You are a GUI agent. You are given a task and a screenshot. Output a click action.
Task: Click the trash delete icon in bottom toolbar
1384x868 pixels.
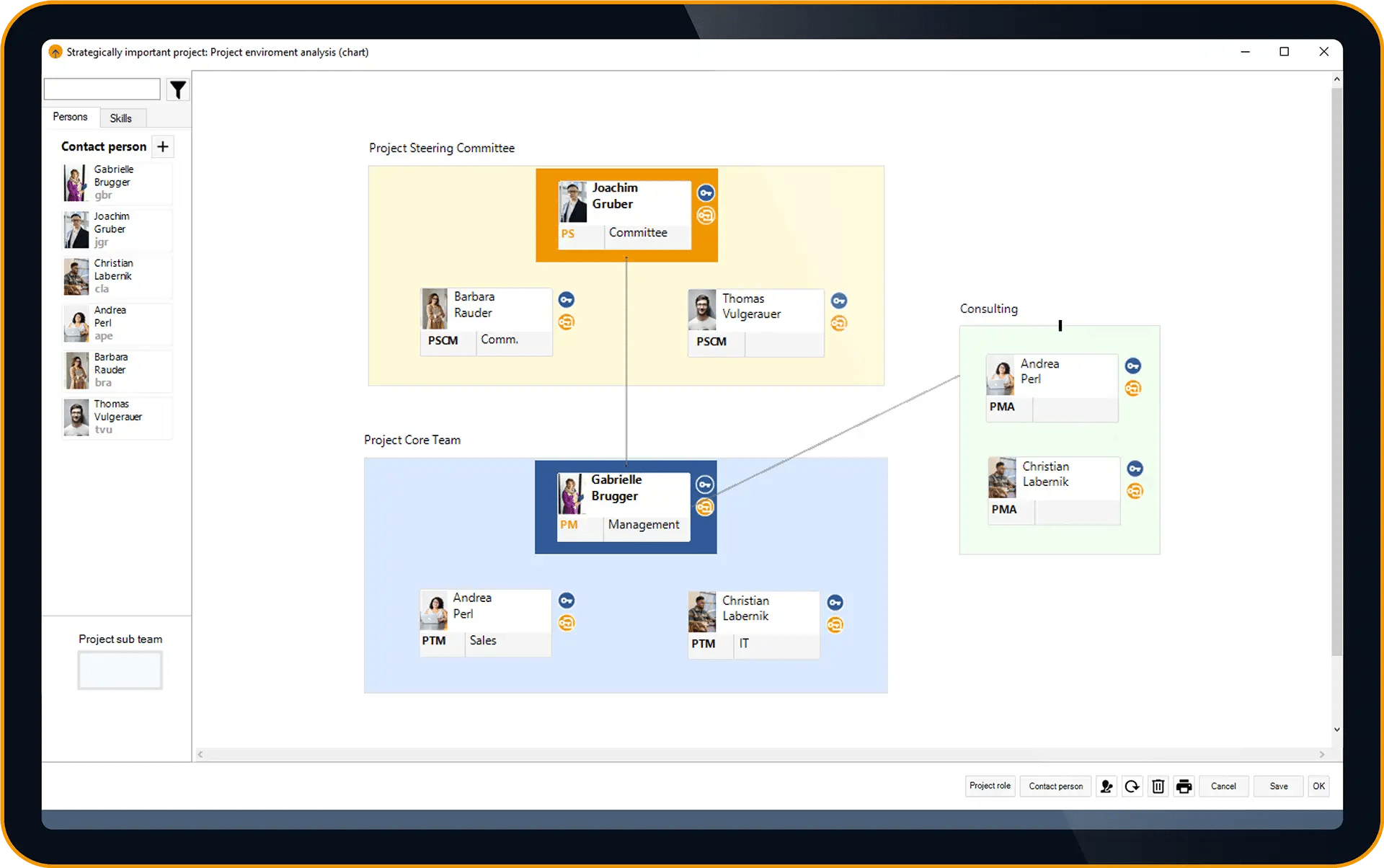[x=1158, y=786]
